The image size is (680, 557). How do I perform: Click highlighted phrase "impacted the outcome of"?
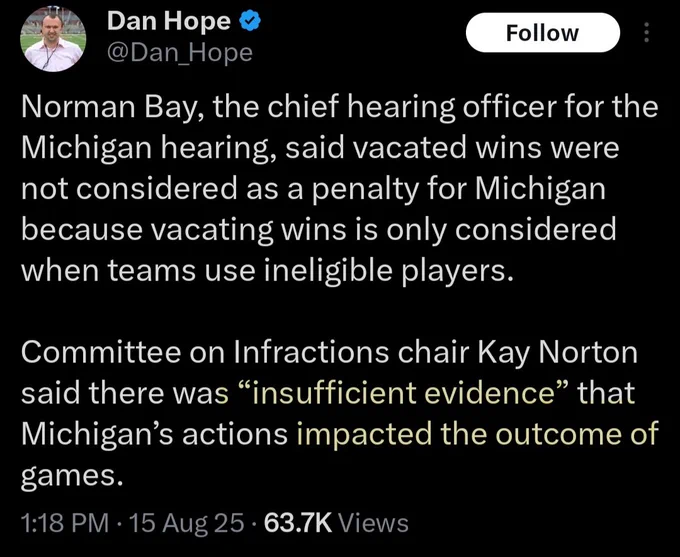(x=478, y=434)
